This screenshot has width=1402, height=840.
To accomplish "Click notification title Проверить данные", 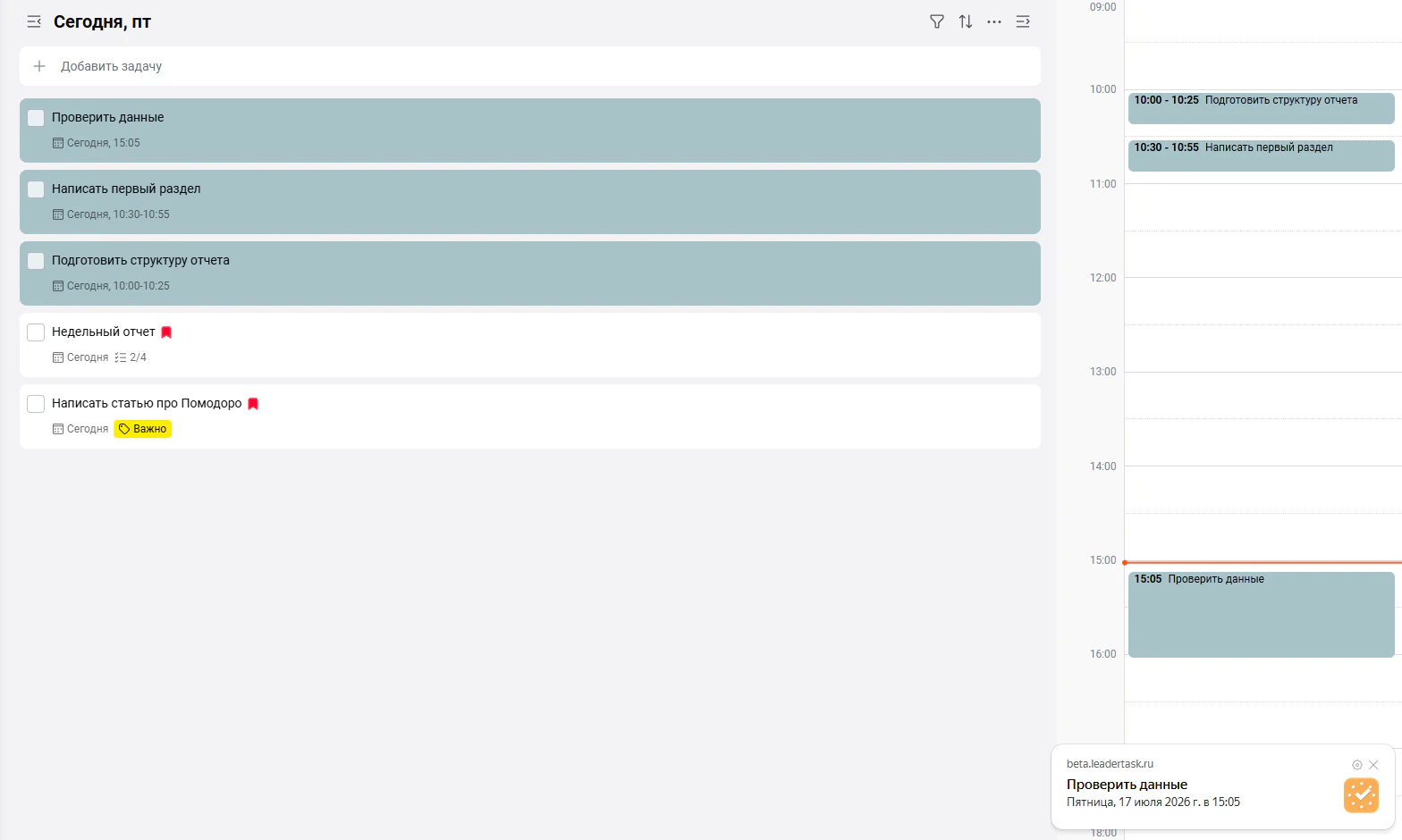I will coord(1127,785).
